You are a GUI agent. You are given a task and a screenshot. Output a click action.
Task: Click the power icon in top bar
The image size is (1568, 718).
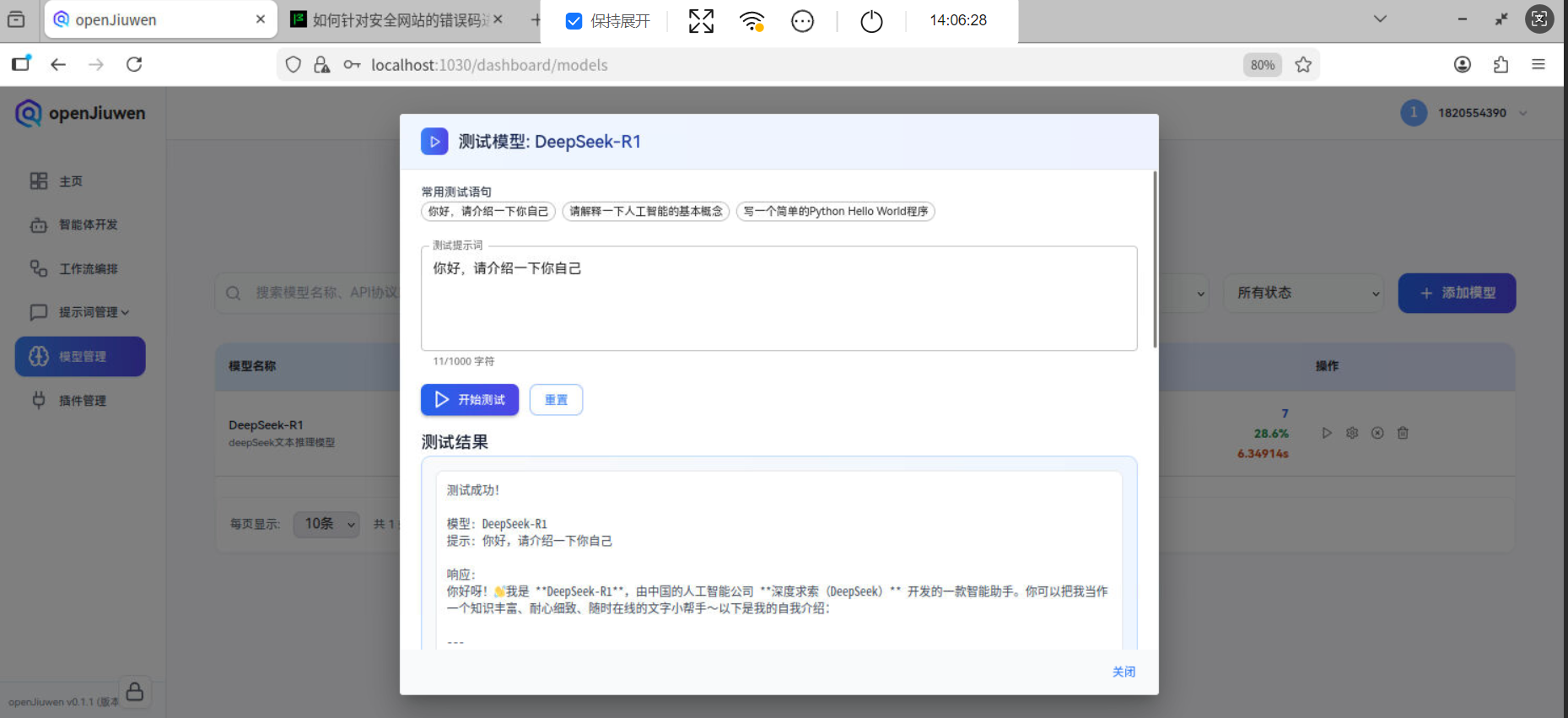[x=871, y=21]
